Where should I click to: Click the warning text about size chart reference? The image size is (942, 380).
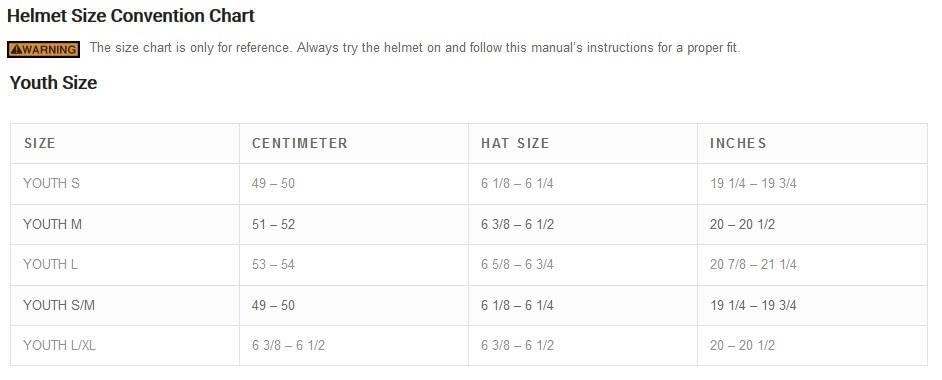(x=415, y=48)
